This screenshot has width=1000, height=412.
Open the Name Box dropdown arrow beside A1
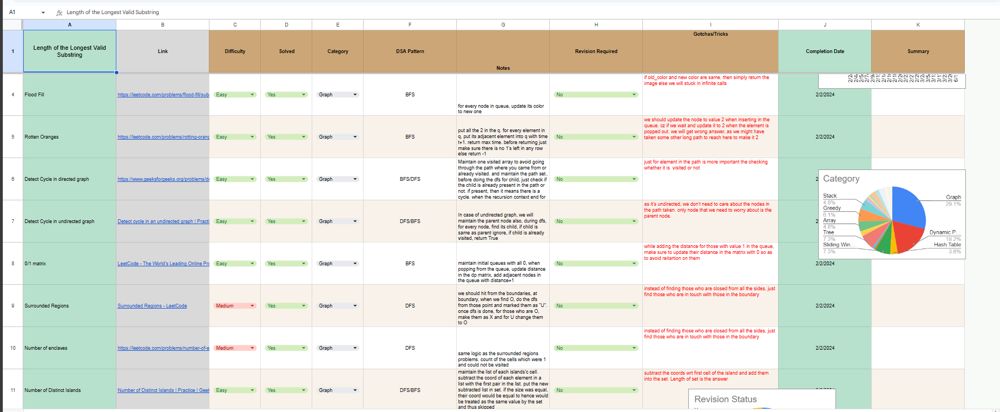44,12
